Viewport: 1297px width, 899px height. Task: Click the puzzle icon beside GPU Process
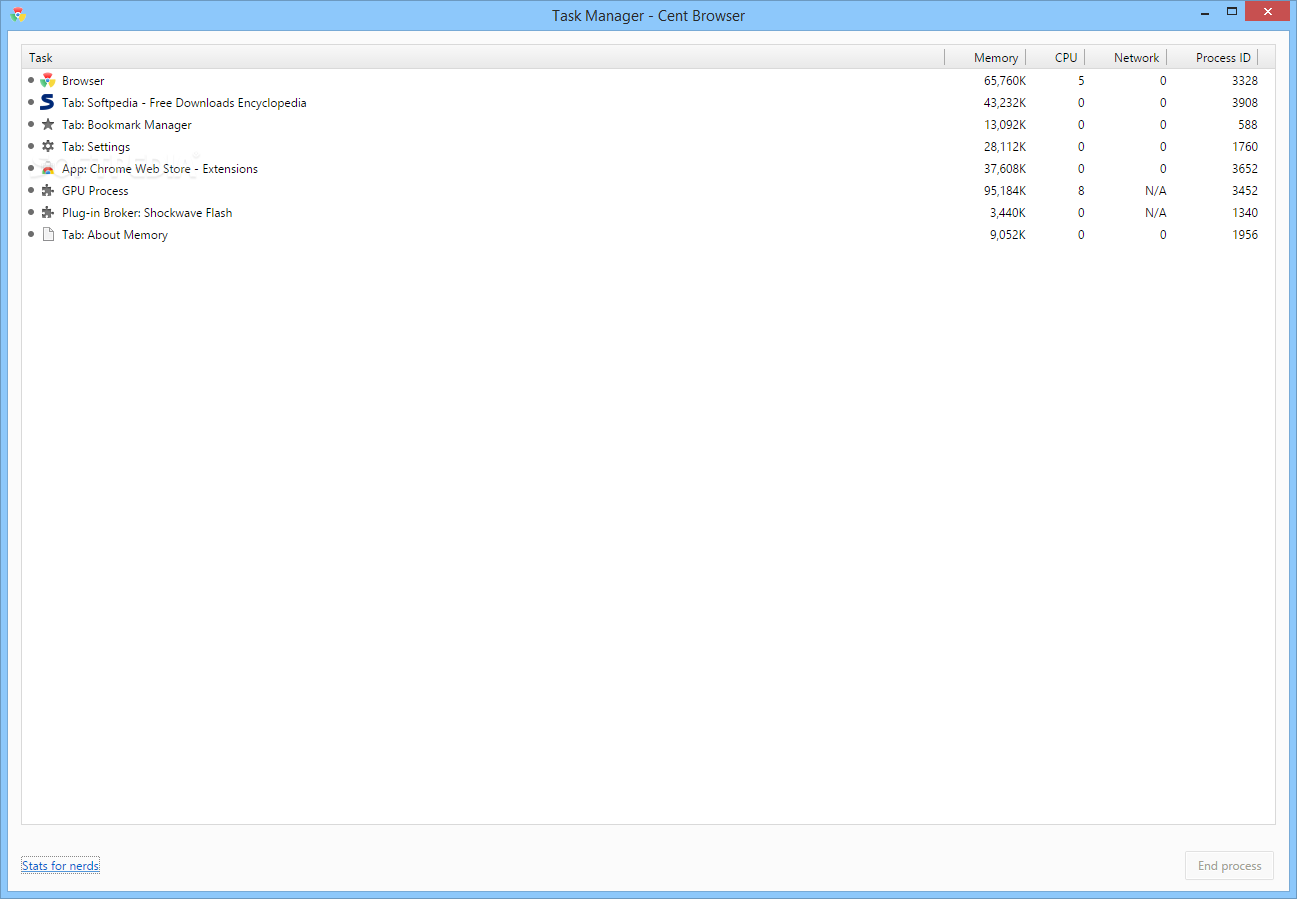point(47,191)
